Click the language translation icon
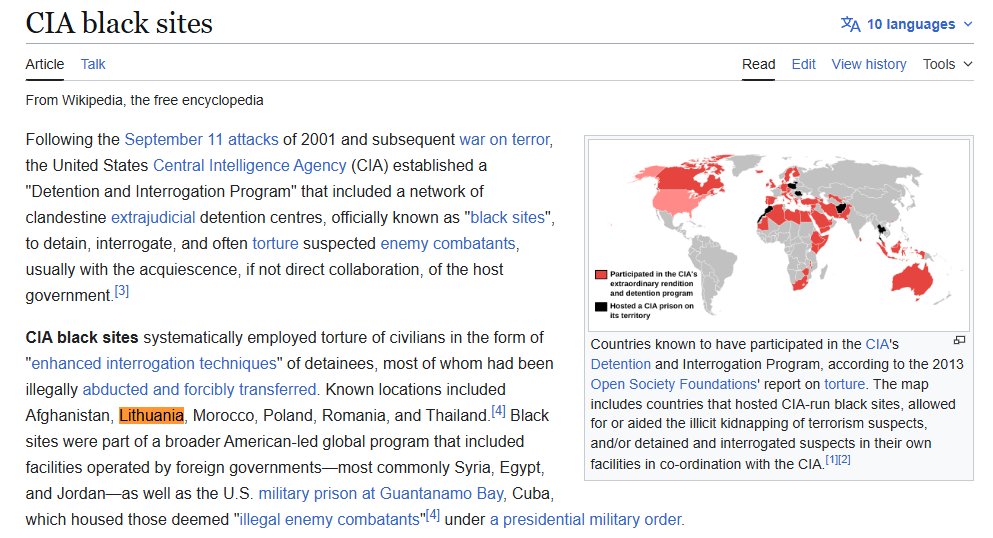 [x=850, y=24]
